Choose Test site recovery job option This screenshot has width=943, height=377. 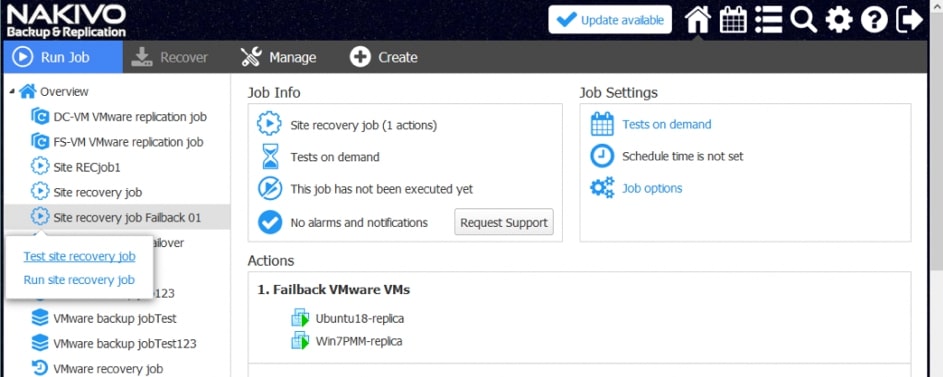coord(79,257)
